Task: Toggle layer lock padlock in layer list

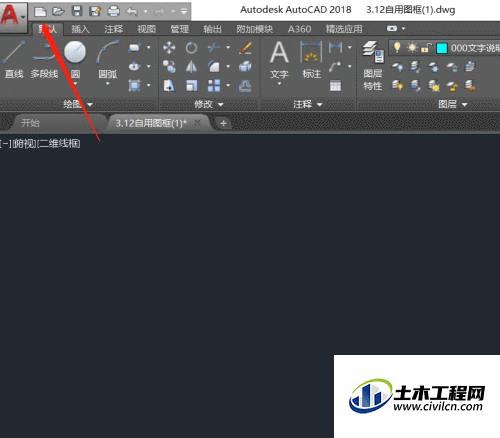Action: [x=426, y=48]
